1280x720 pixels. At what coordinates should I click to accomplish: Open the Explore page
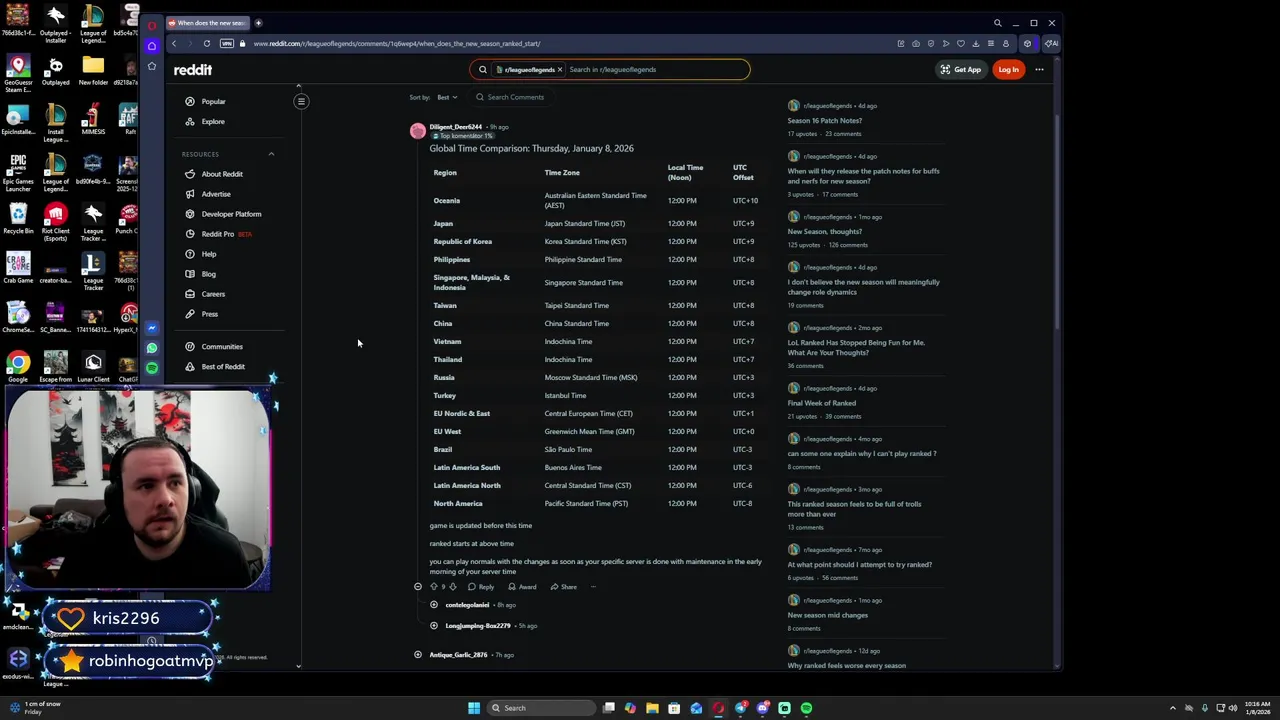[x=206, y=121]
